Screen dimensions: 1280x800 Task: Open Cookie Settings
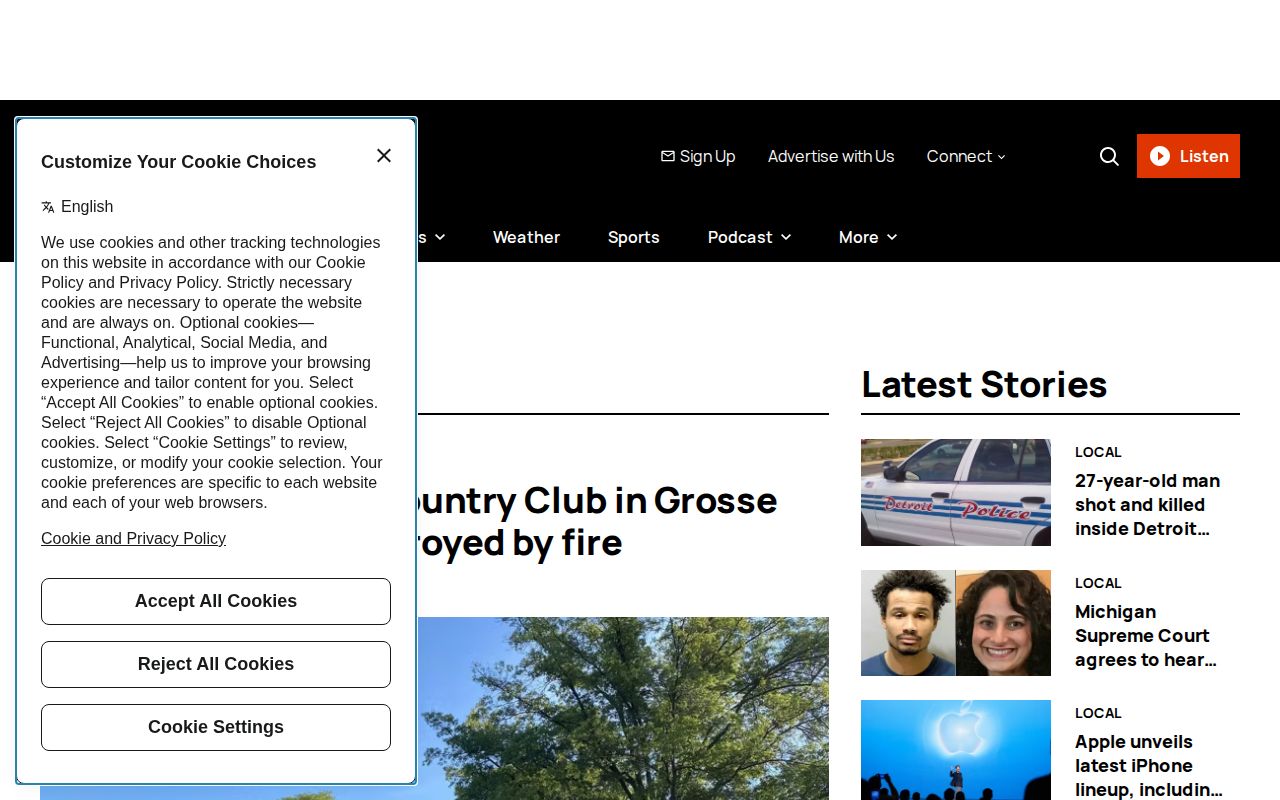tap(216, 727)
